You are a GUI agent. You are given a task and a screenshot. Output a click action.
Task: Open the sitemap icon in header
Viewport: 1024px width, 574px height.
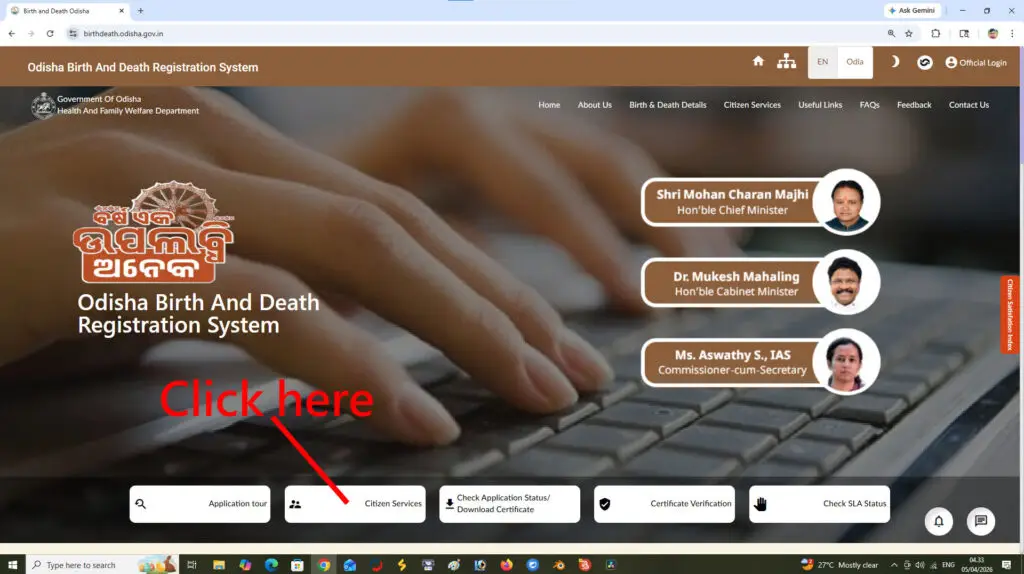click(787, 62)
